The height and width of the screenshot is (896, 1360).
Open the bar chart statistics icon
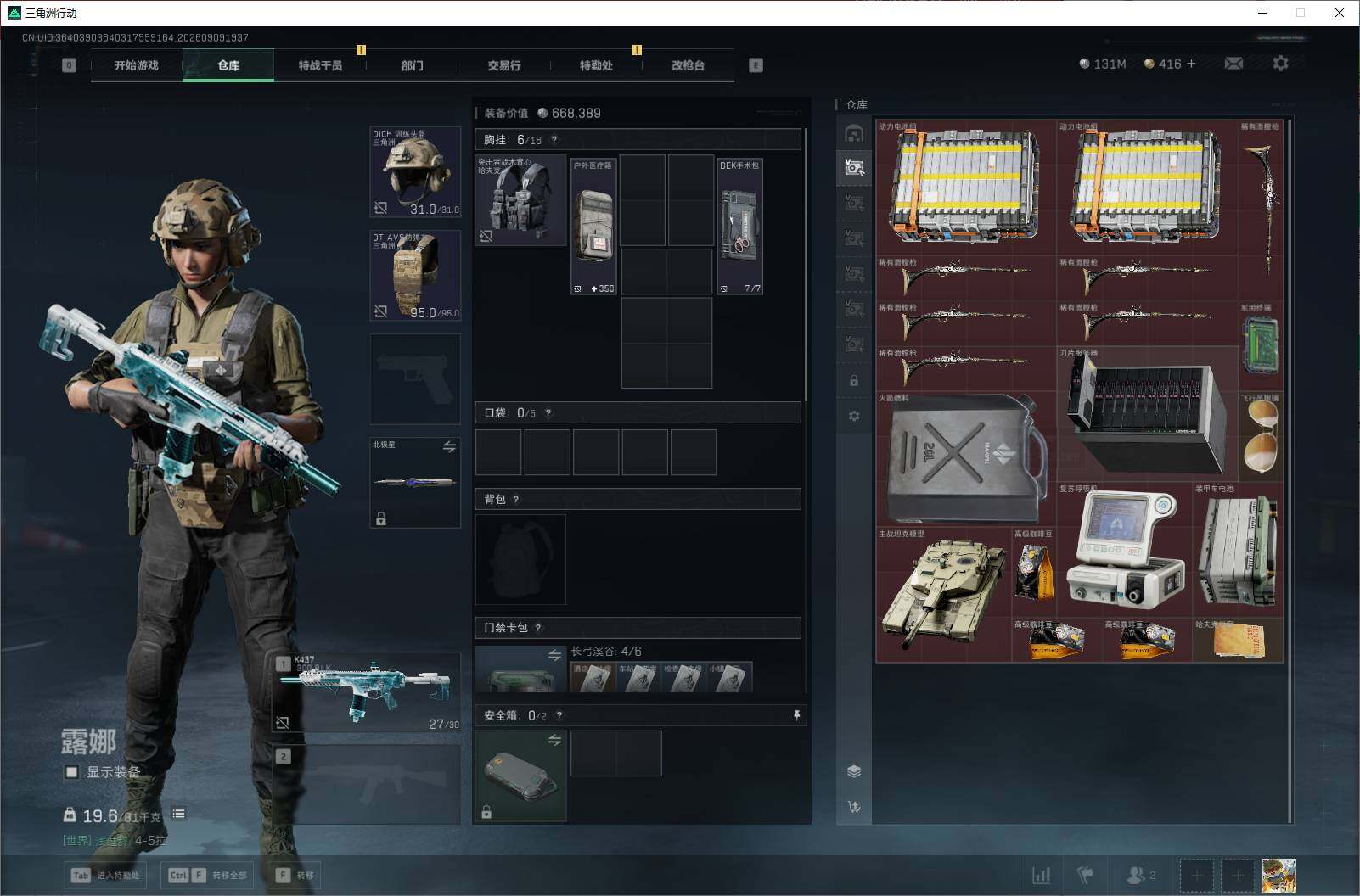[x=1041, y=875]
